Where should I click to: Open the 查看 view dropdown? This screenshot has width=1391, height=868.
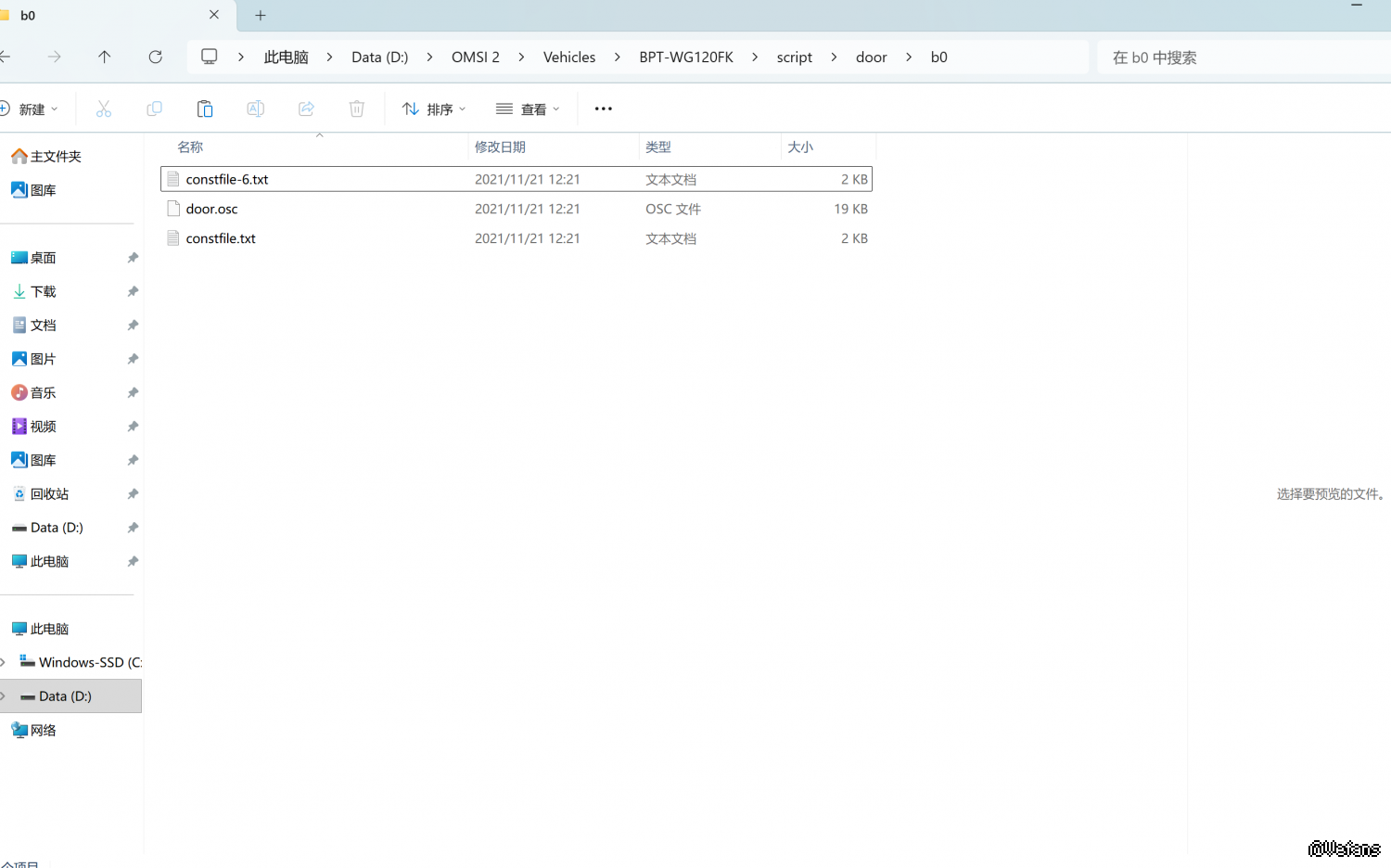(528, 109)
